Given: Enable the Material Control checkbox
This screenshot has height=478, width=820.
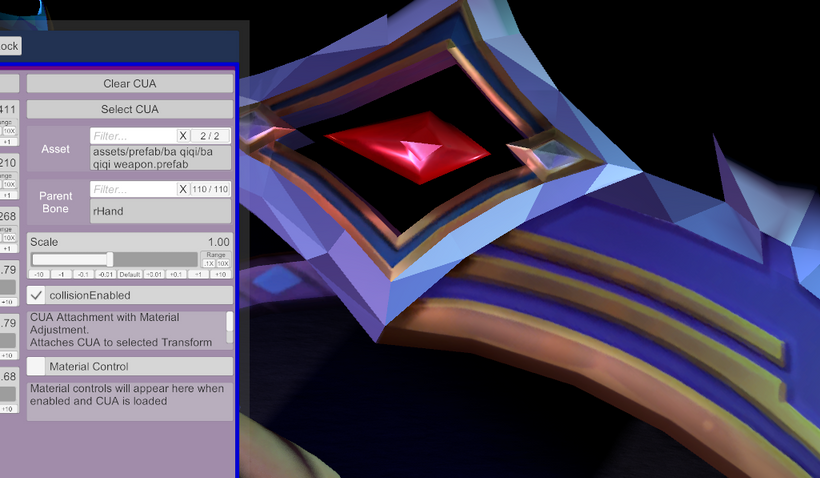Looking at the screenshot, I should point(36,367).
